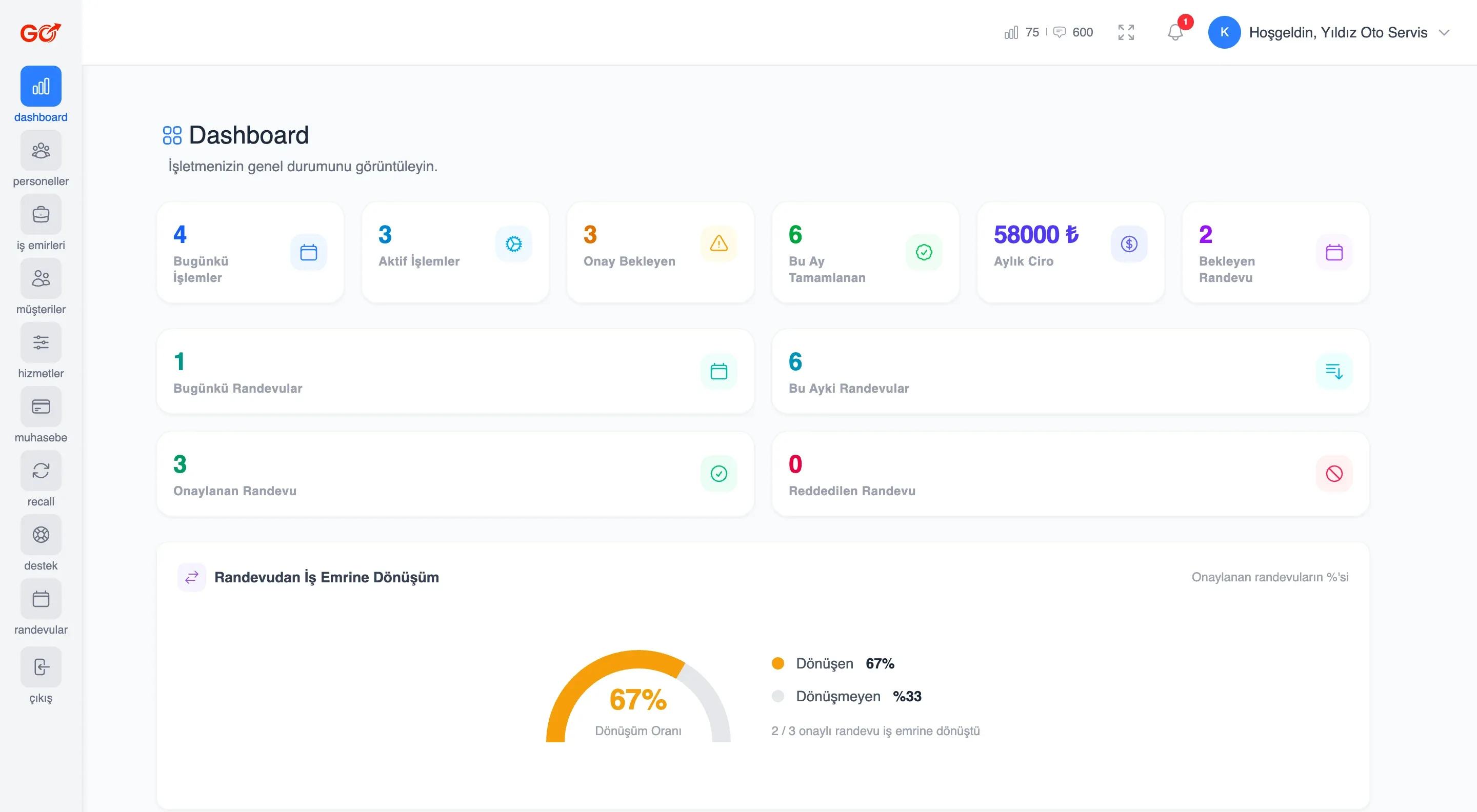Open the Bu Ay Tamamlanan card
Viewport: 1477px width, 812px height.
pyautogui.click(x=866, y=253)
